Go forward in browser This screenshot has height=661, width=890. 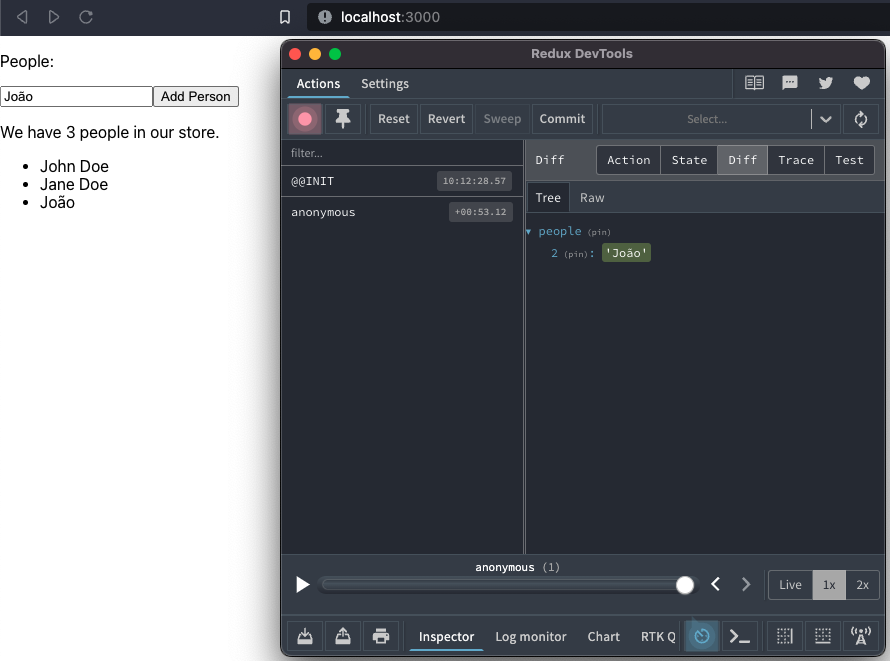(x=54, y=17)
